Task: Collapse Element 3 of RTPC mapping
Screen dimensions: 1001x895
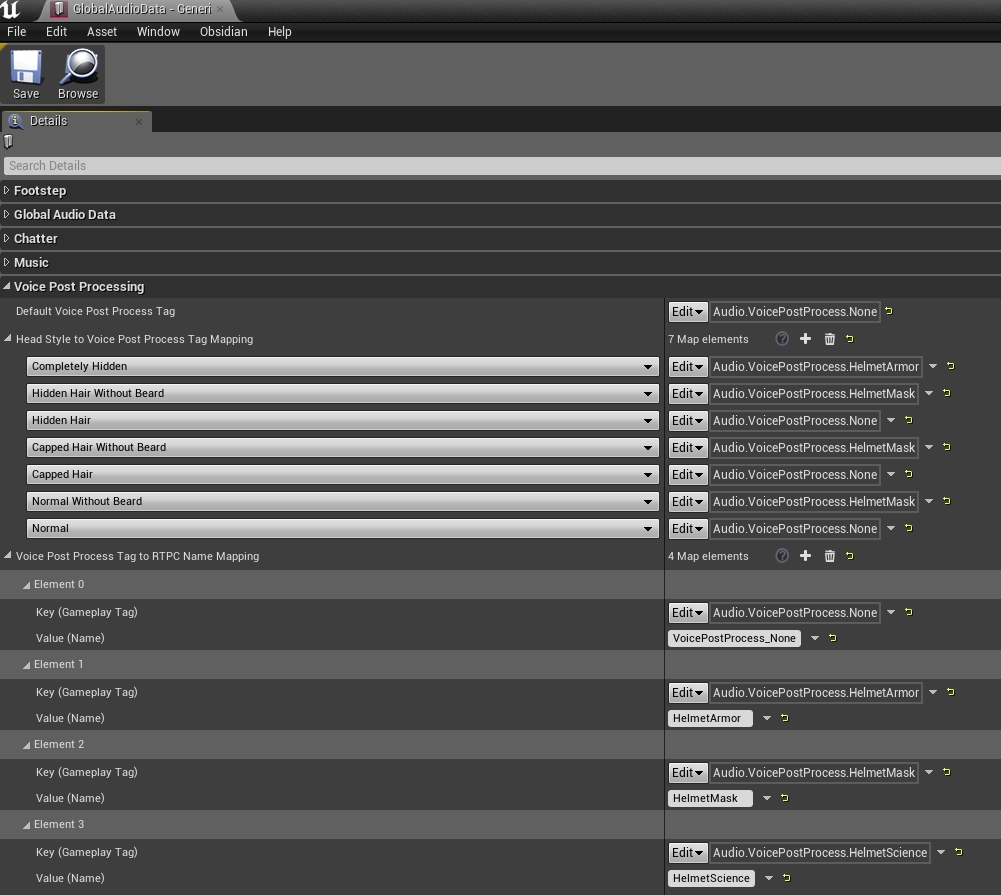Action: click(x=26, y=825)
